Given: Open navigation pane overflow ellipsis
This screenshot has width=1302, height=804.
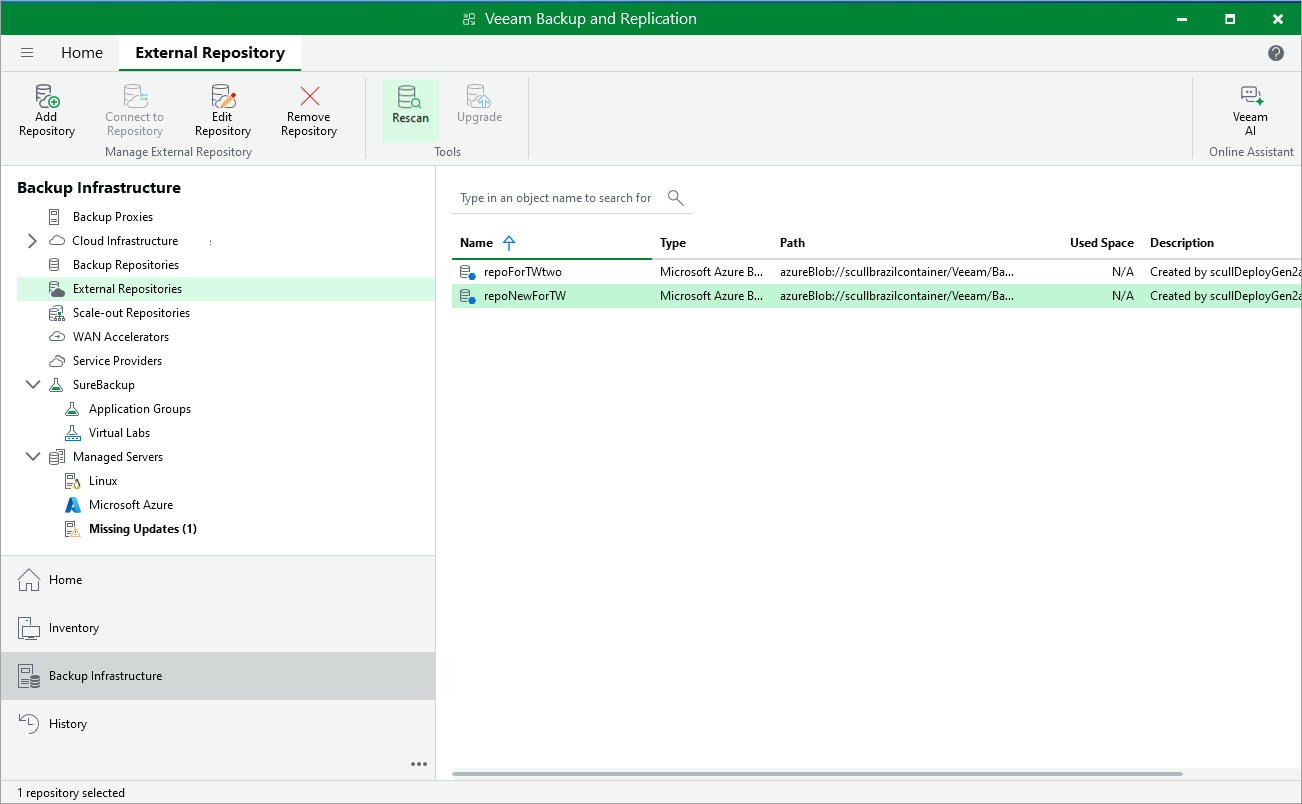Looking at the screenshot, I should [419, 764].
